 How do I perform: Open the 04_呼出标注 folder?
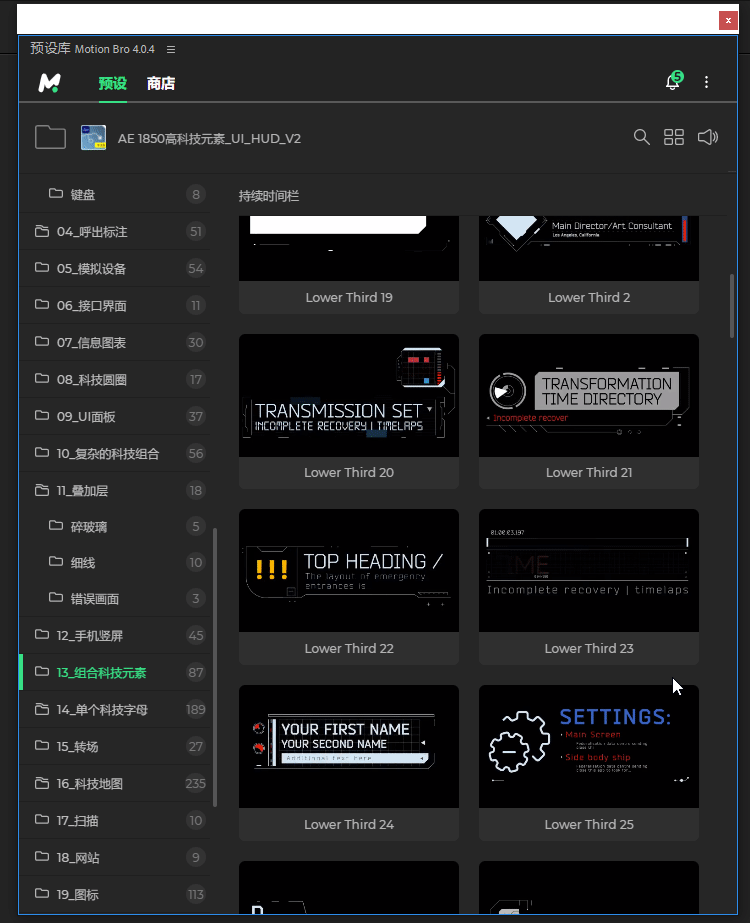[x=115, y=231]
